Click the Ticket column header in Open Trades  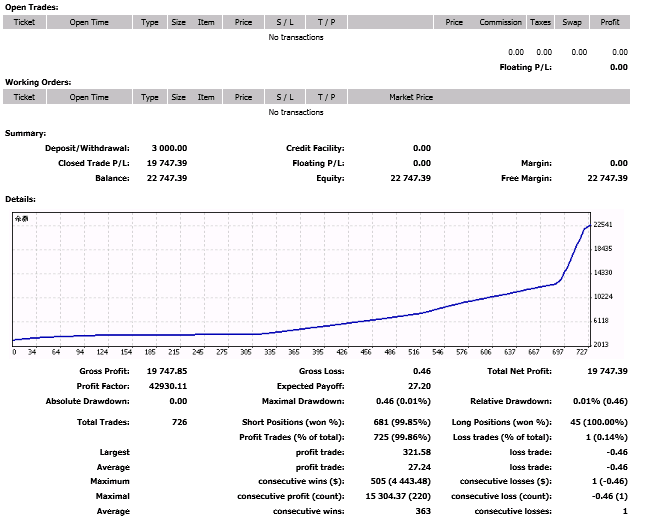click(24, 22)
